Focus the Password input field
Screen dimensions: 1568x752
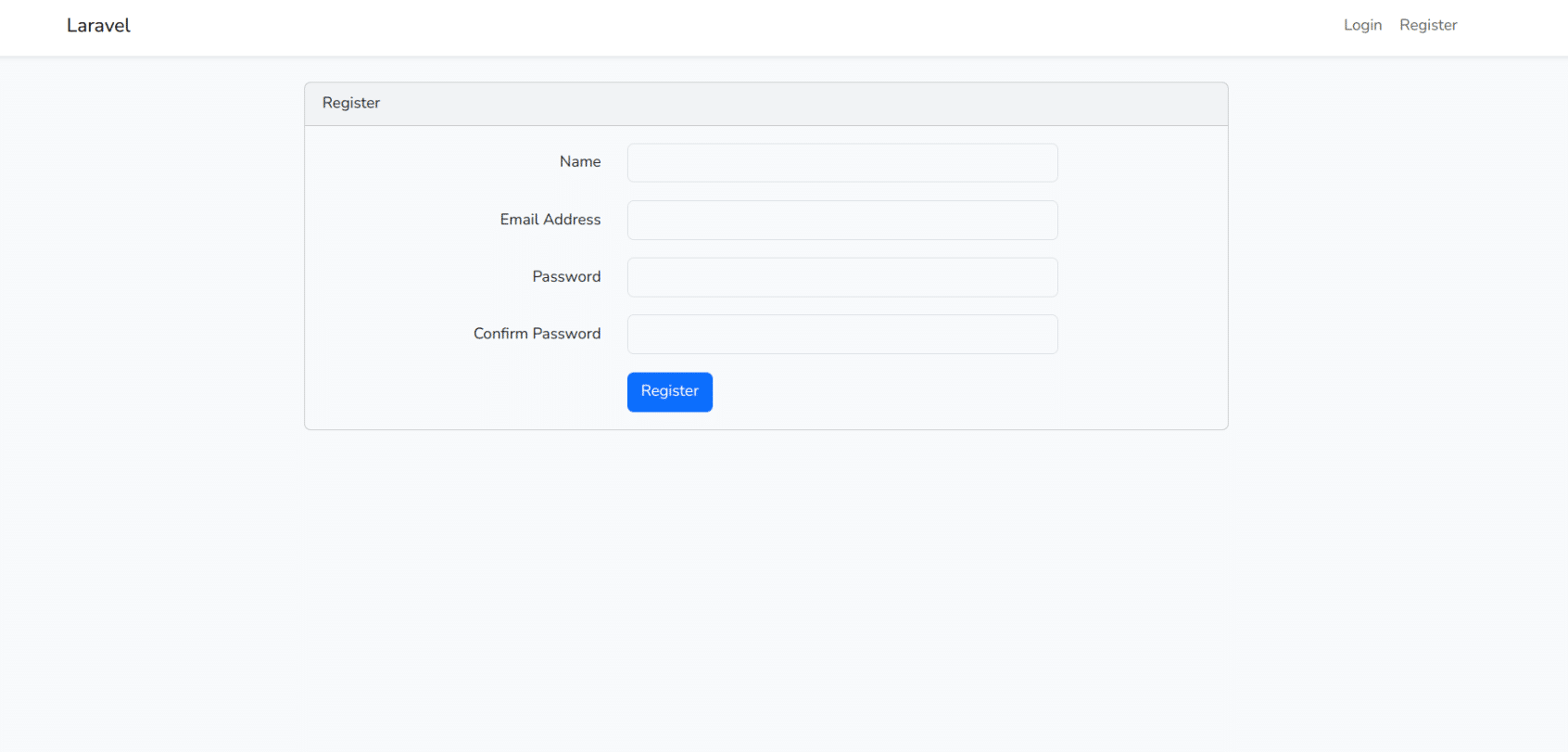[x=842, y=277]
